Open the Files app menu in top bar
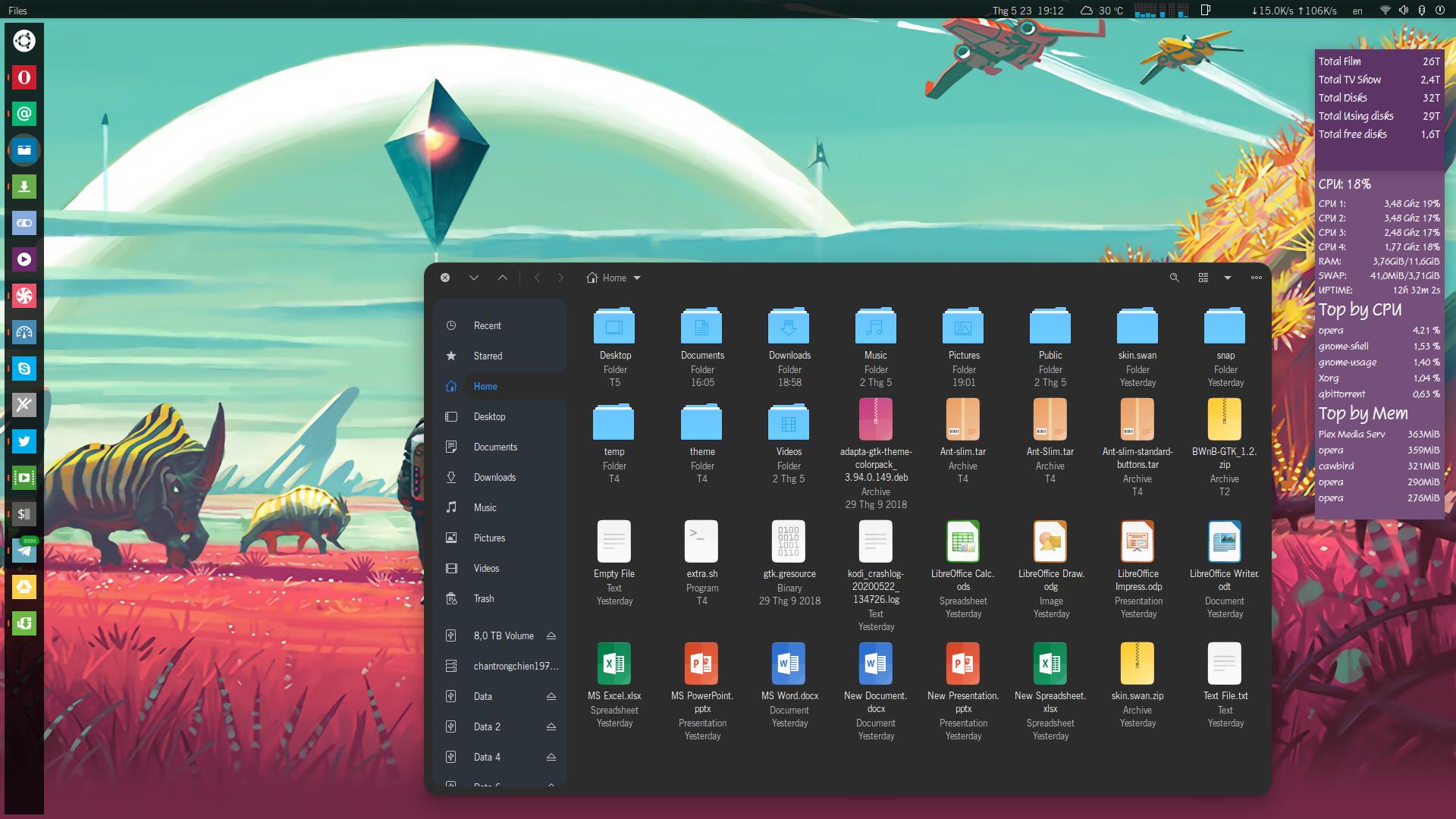 [x=17, y=11]
